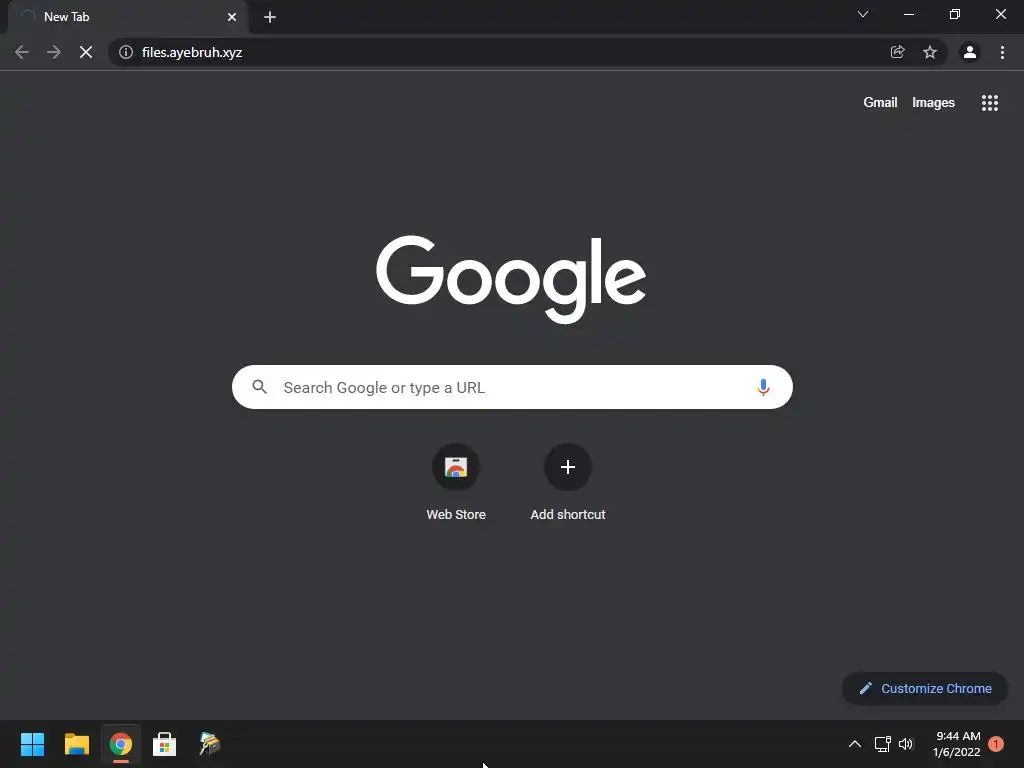
Task: Open File Explorer from taskbar
Action: click(x=76, y=744)
